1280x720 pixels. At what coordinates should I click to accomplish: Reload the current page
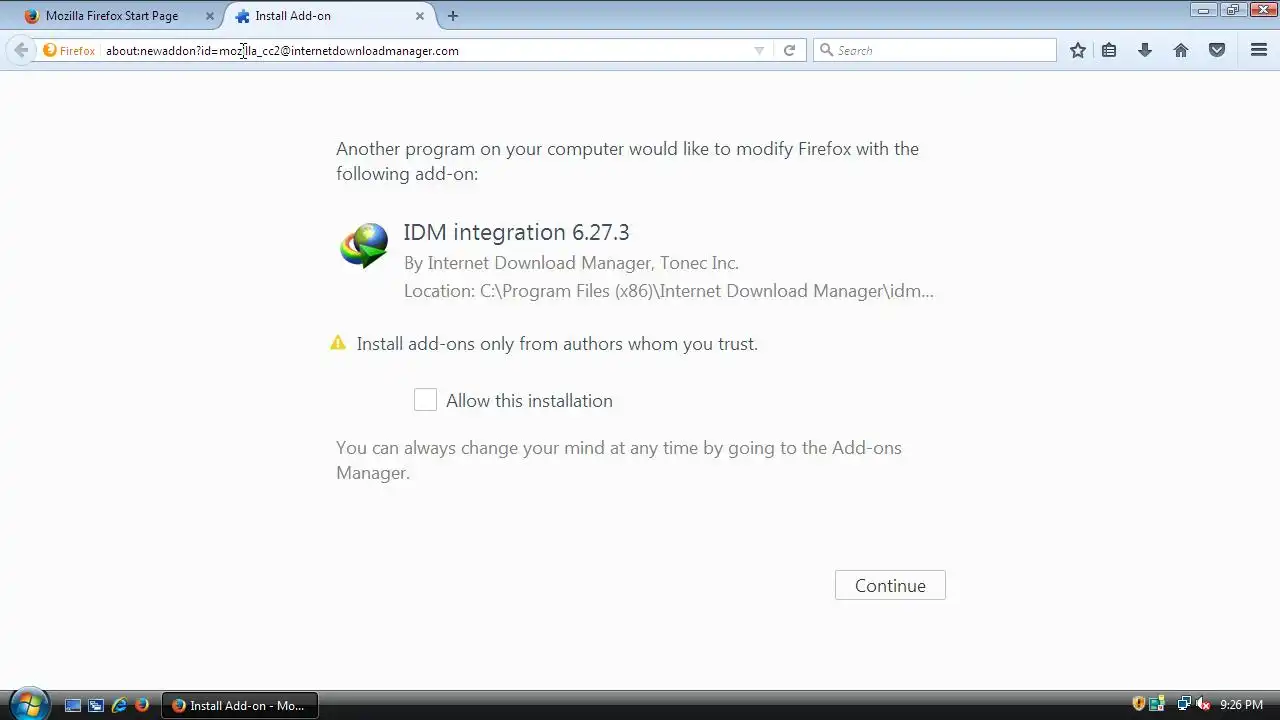[x=789, y=50]
